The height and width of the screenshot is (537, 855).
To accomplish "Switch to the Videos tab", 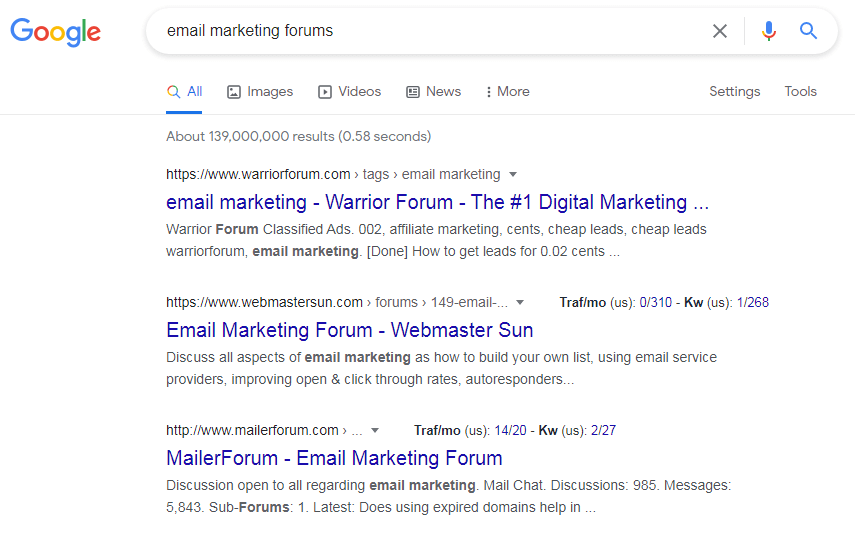I will coord(350,92).
